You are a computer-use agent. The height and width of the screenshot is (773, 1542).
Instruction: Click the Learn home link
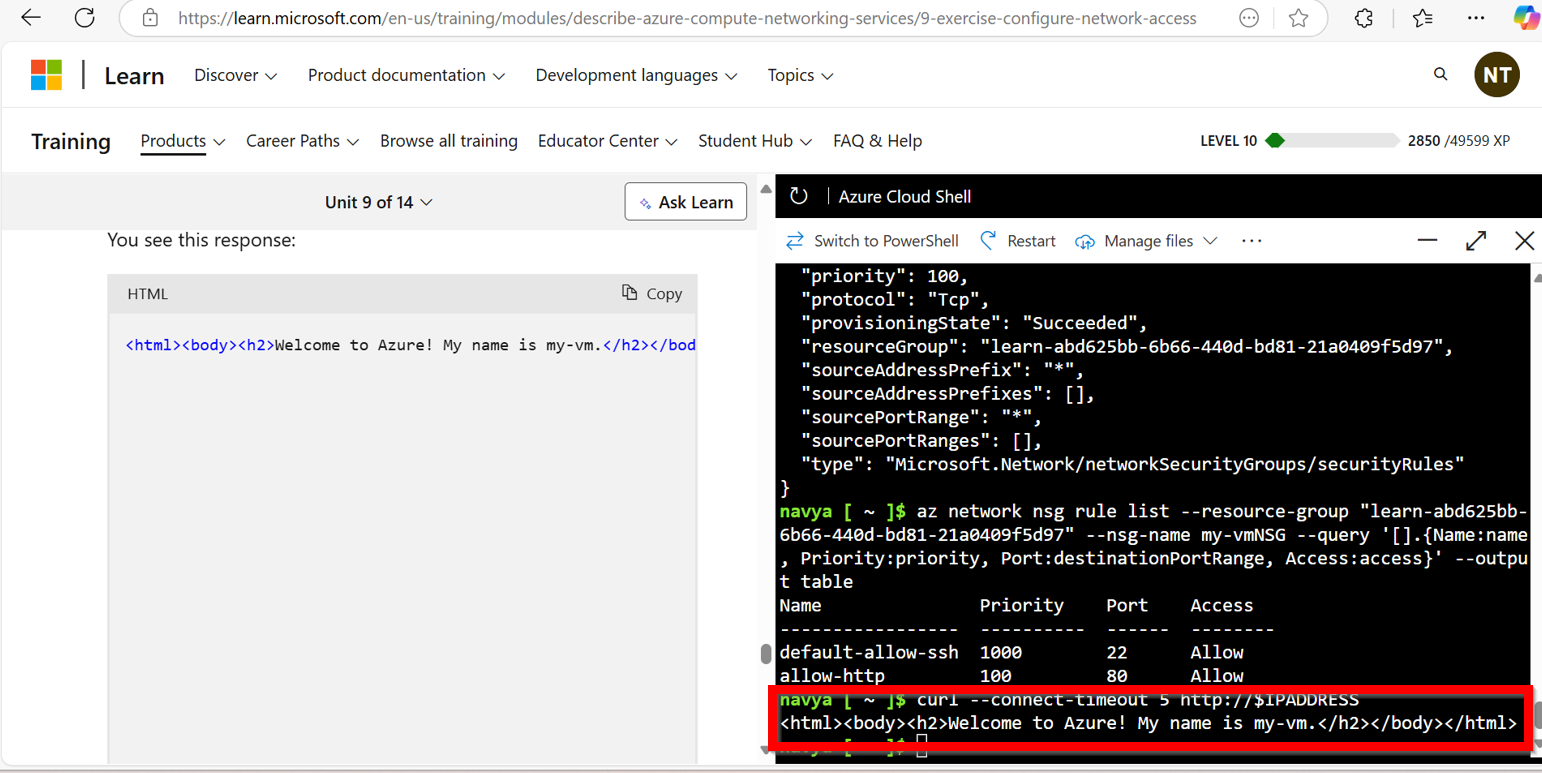[134, 75]
